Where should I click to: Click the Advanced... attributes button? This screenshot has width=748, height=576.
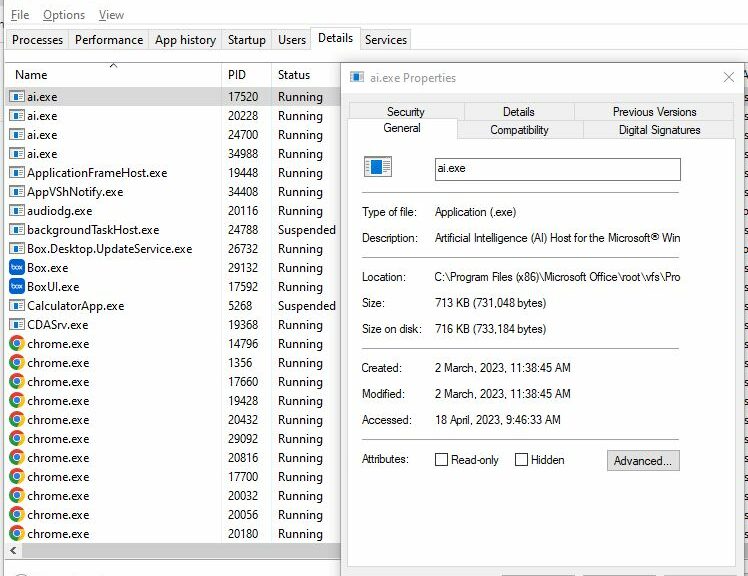click(x=643, y=461)
